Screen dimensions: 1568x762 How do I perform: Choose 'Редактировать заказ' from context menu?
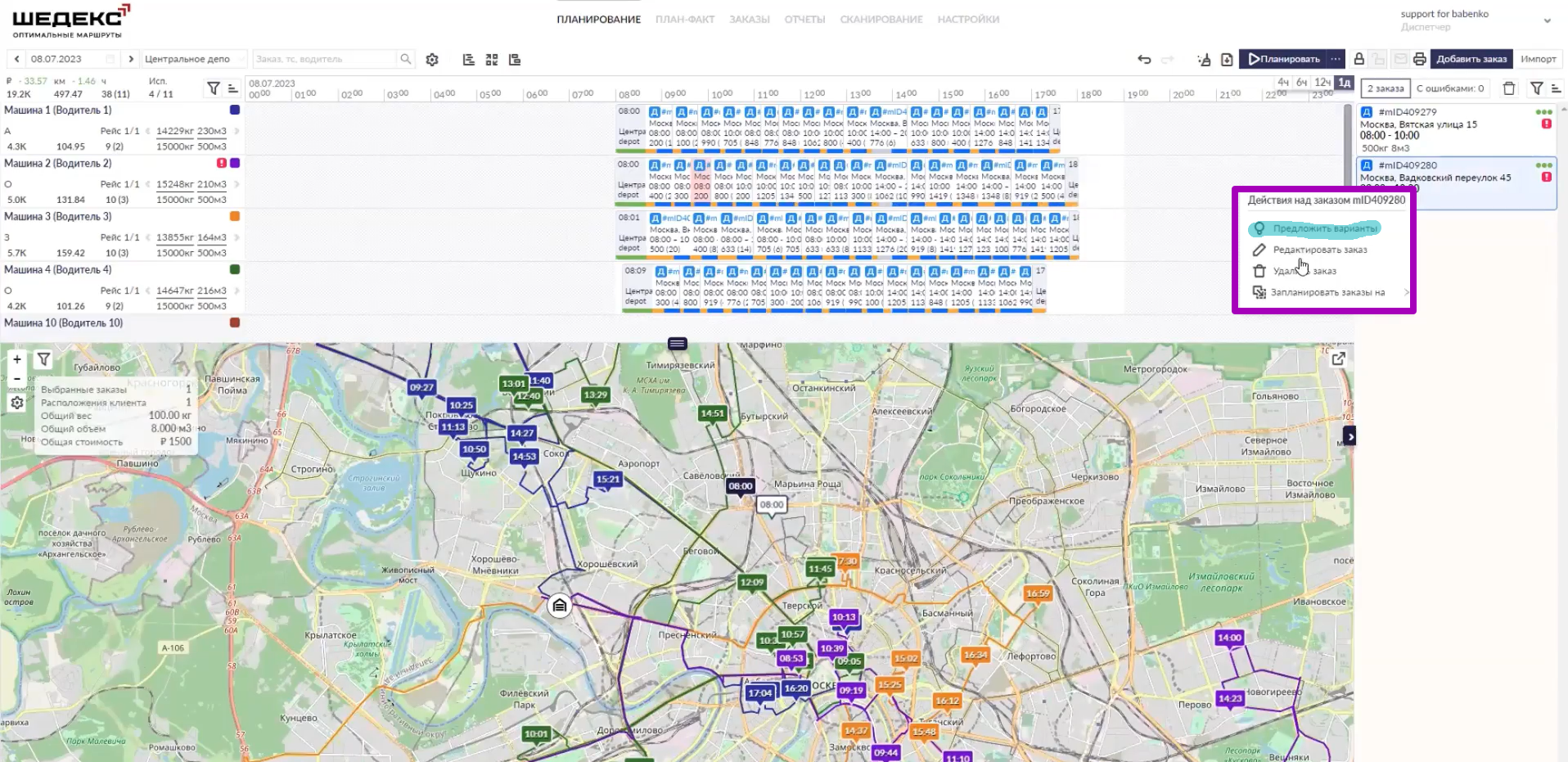point(1319,250)
